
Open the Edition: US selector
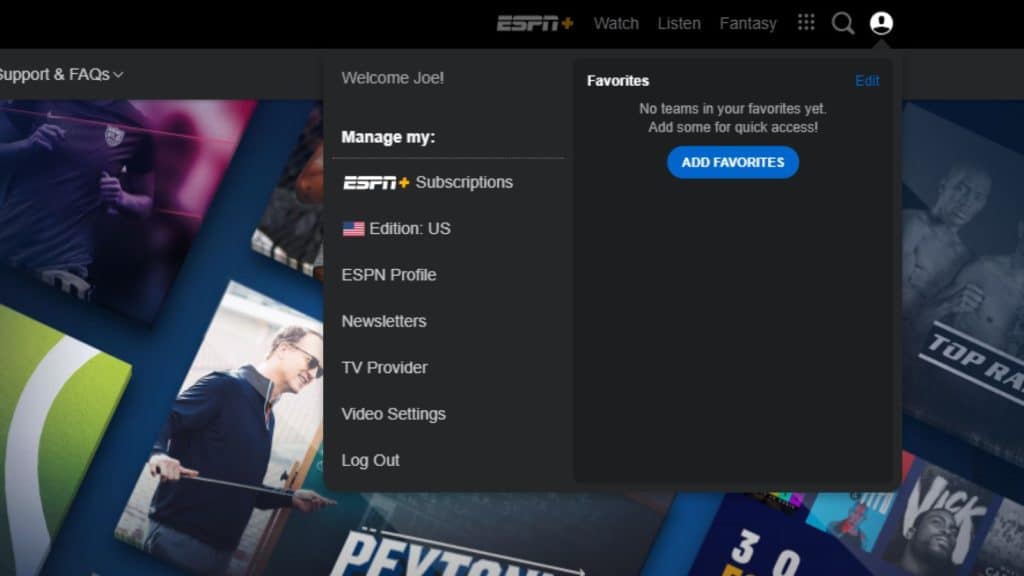[397, 228]
